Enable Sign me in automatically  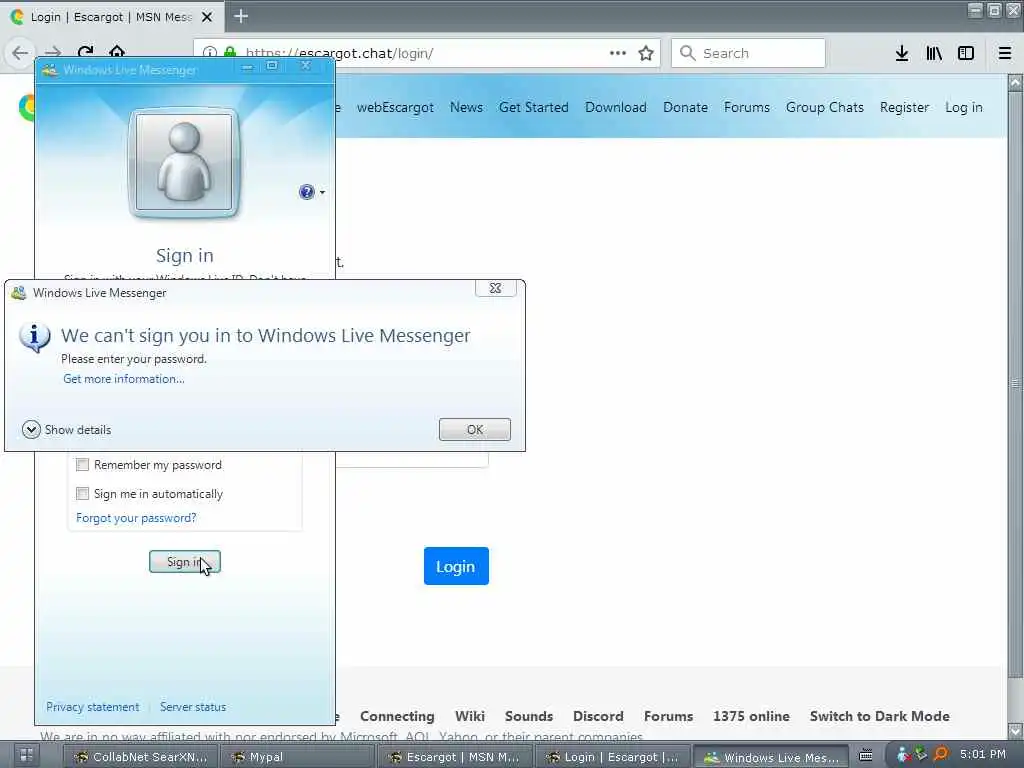click(x=82, y=493)
